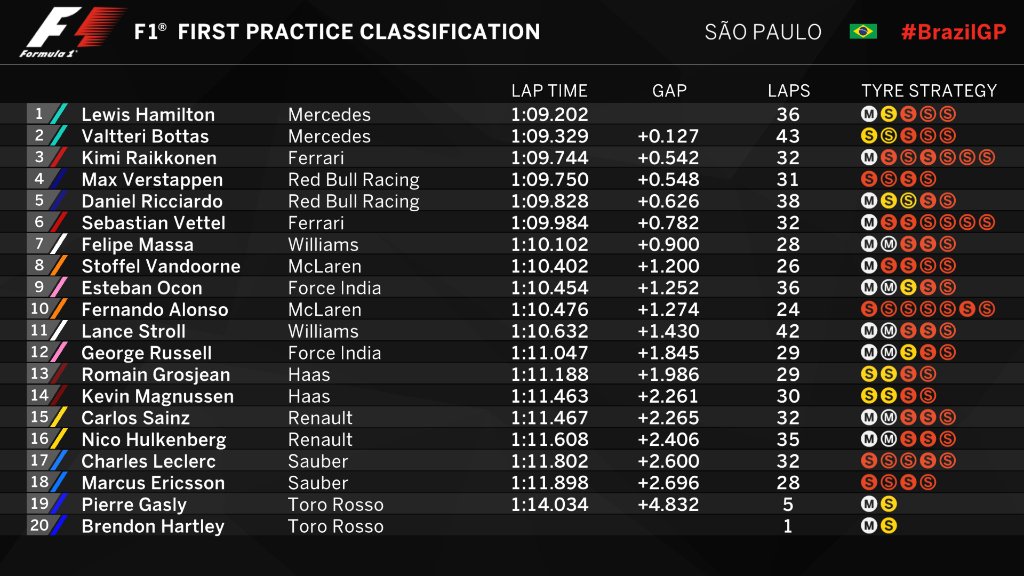Click position number 10 badge
Image resolution: width=1024 pixels, height=576 pixels.
pyautogui.click(x=39, y=309)
